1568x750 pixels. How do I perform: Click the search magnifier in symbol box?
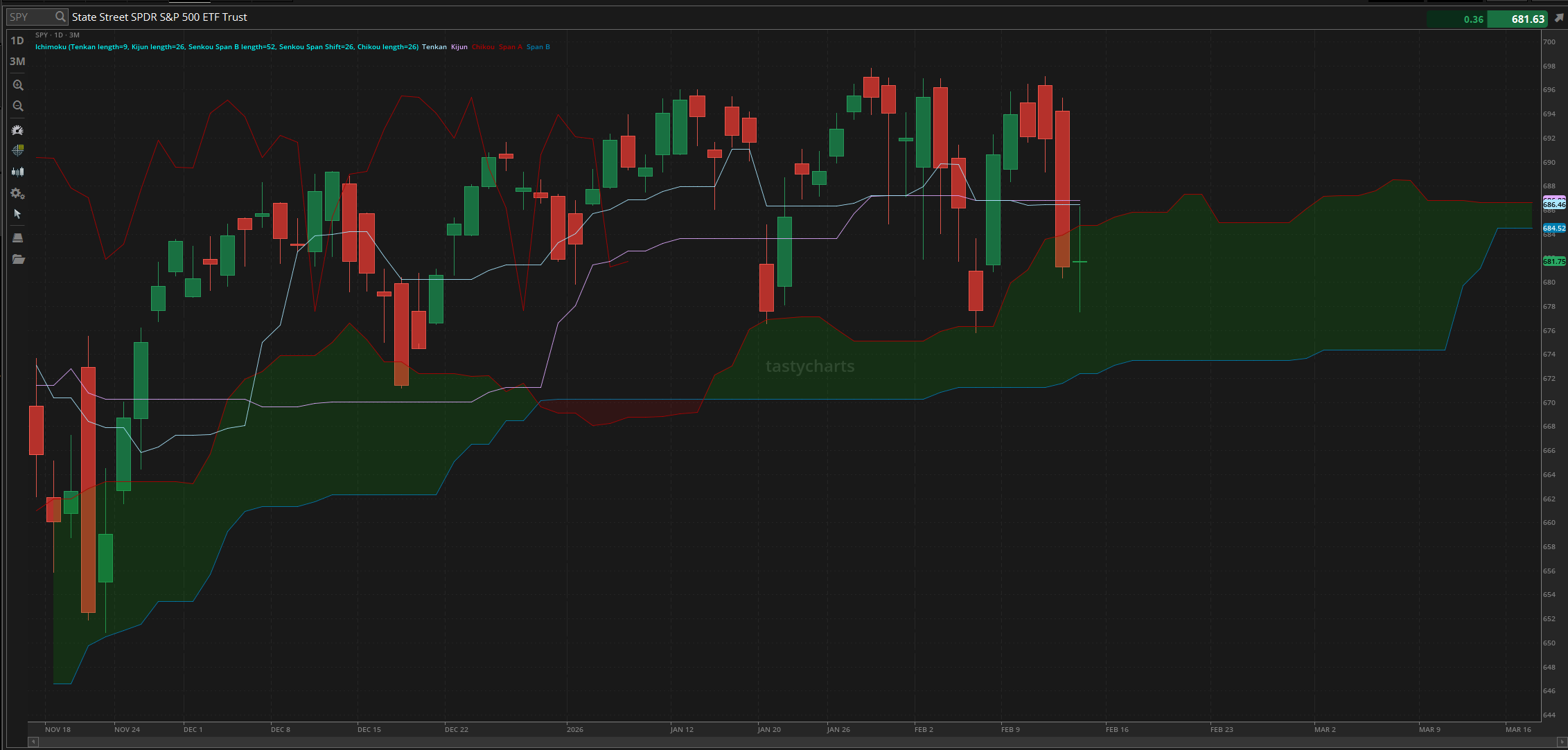[60, 17]
